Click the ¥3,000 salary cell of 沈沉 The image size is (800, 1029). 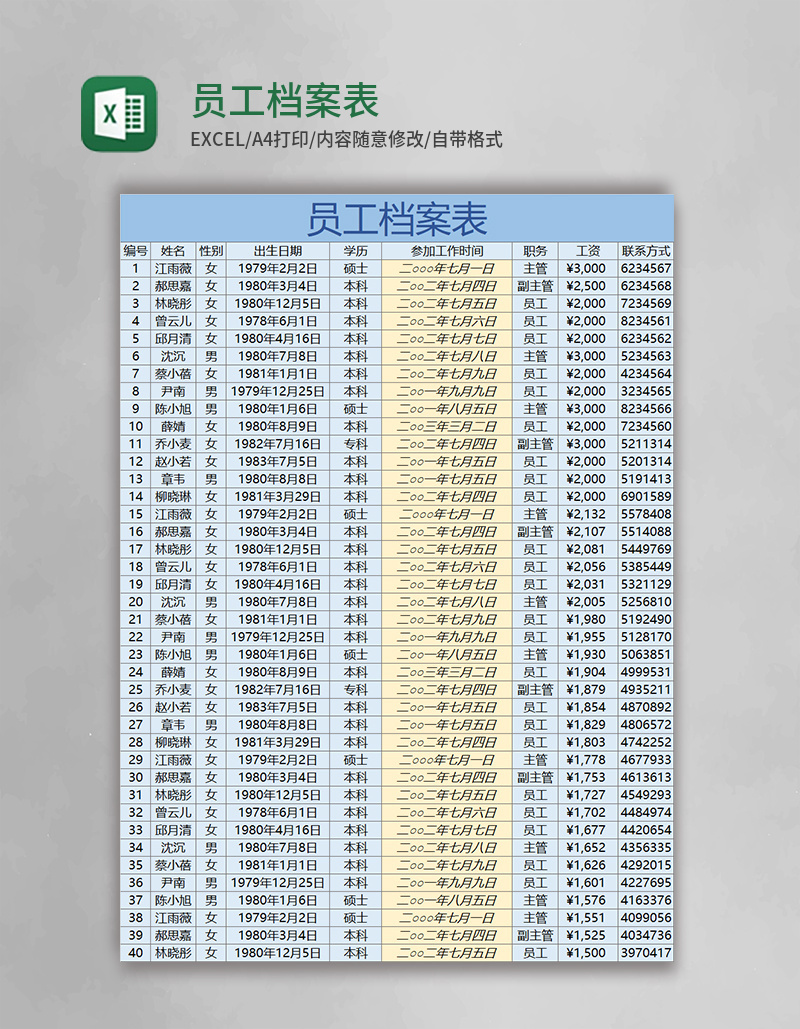585,357
